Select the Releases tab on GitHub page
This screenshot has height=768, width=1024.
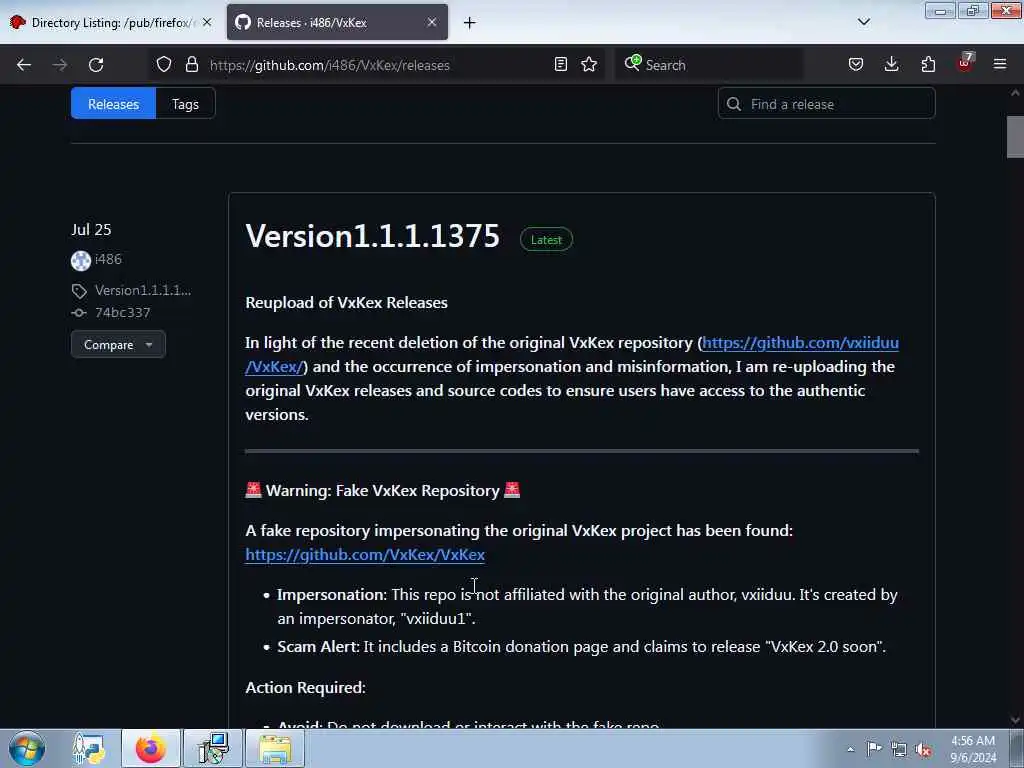113,104
